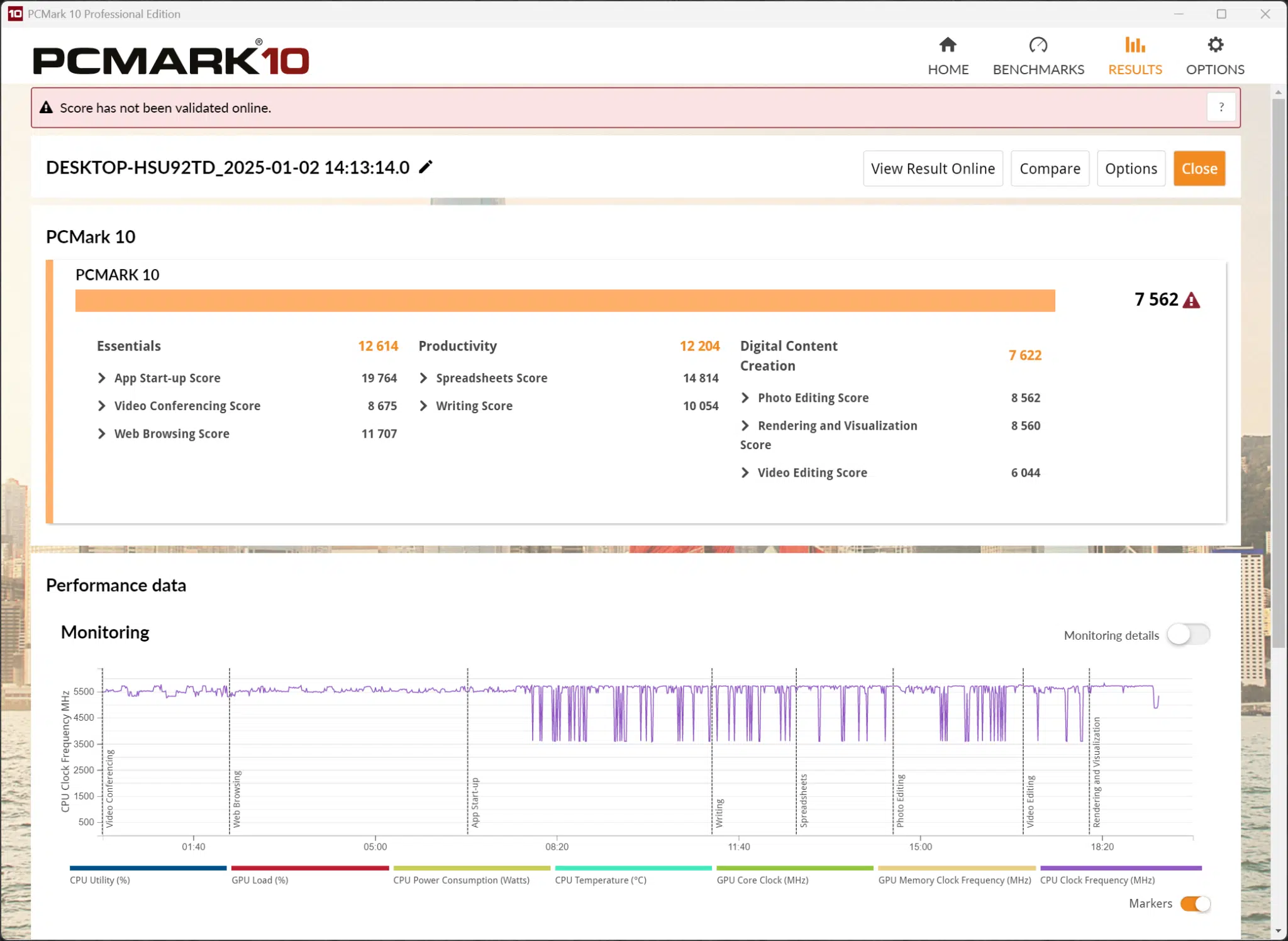Click the Productivity heading
The height and width of the screenshot is (941, 1288).
[458, 346]
